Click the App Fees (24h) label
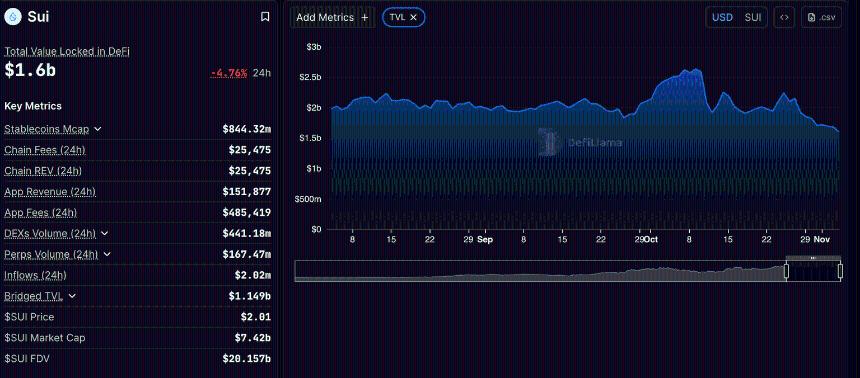 click(x=41, y=212)
